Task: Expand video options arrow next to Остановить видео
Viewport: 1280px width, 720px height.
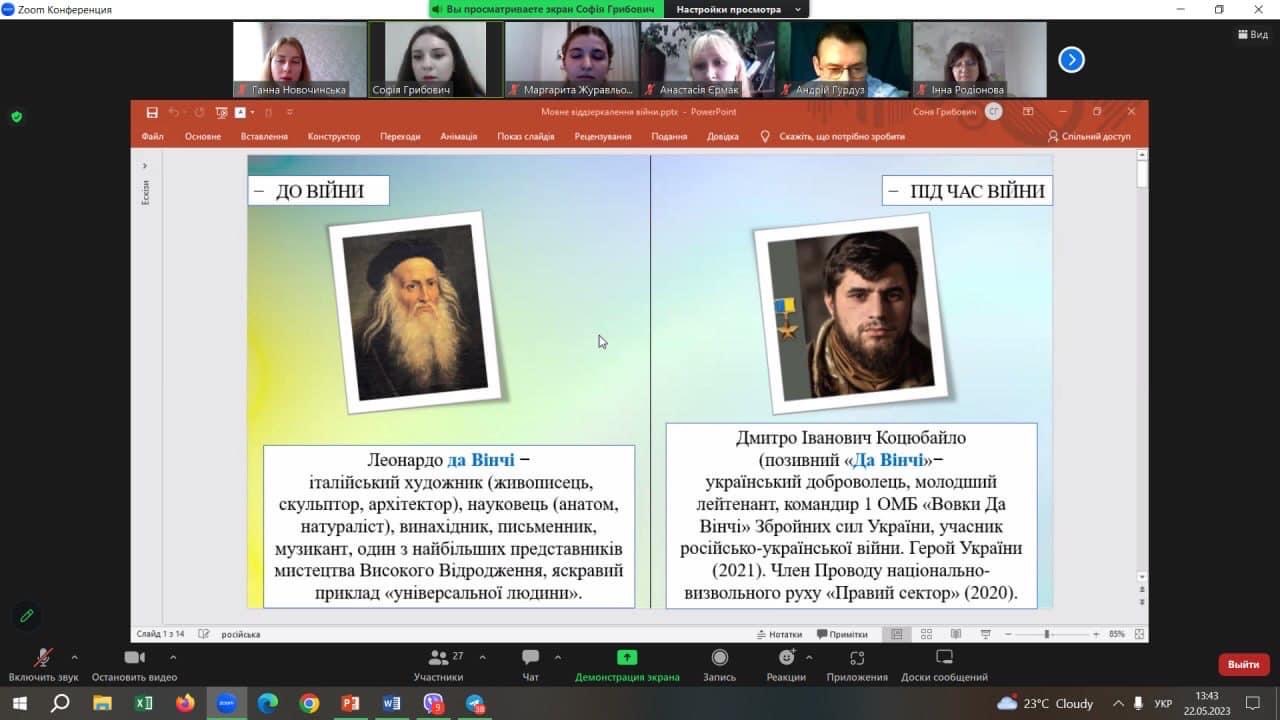Action: pyautogui.click(x=172, y=657)
